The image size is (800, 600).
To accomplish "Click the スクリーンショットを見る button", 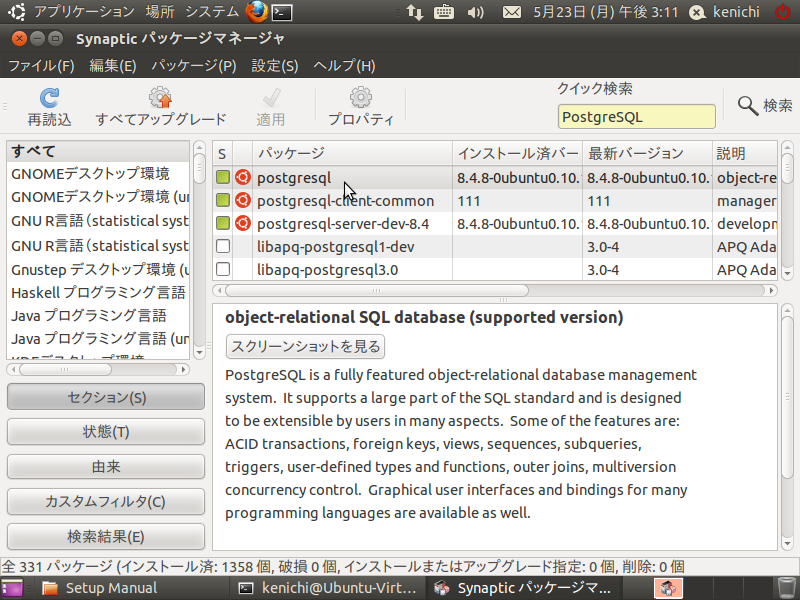I will [x=305, y=346].
